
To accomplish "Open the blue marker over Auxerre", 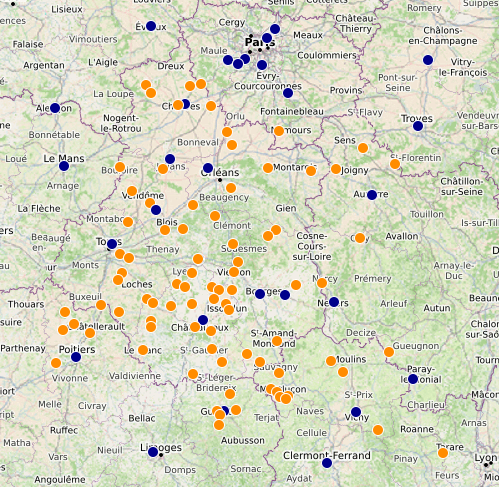I will pos(372,195).
